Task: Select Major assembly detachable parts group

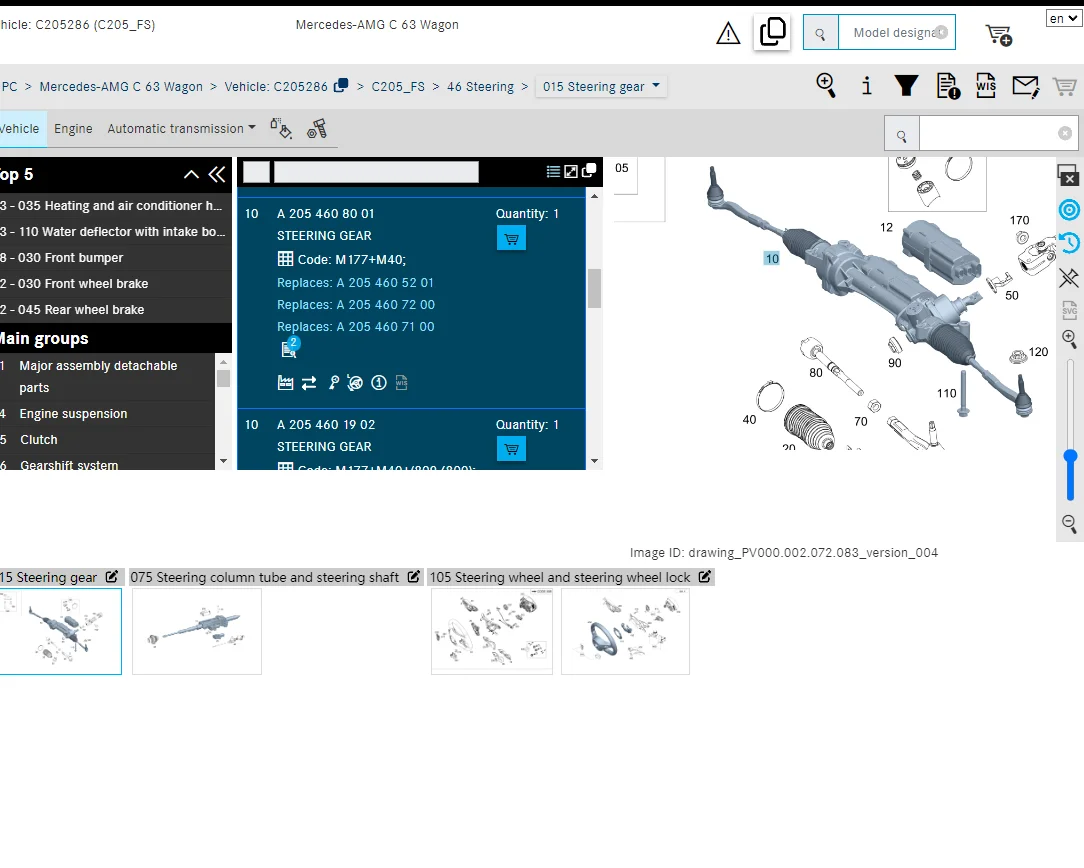Action: 107,377
